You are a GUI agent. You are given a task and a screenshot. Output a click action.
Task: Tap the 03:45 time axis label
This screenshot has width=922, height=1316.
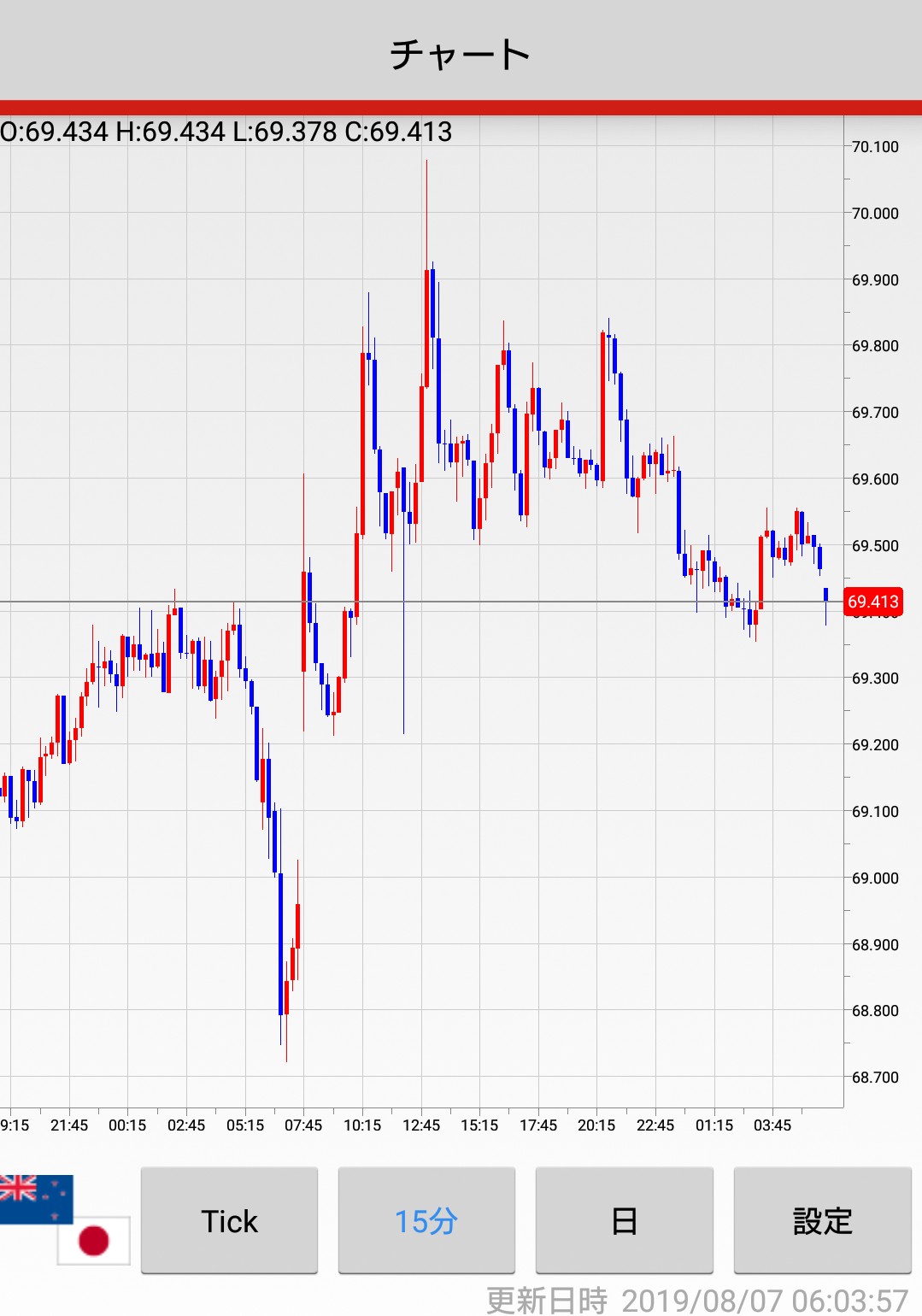[772, 1125]
